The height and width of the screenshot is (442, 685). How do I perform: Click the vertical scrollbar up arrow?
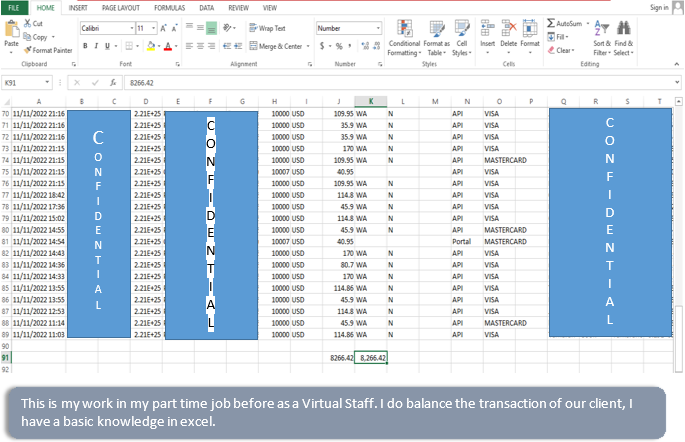tap(678, 102)
